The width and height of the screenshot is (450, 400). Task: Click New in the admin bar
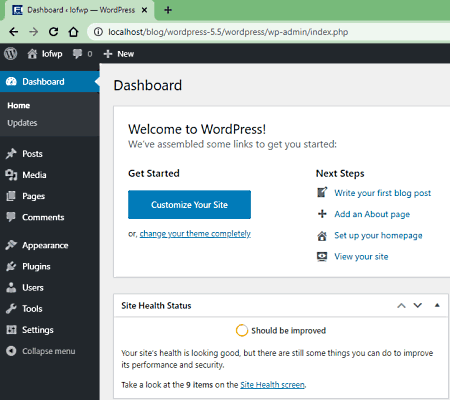(x=125, y=54)
